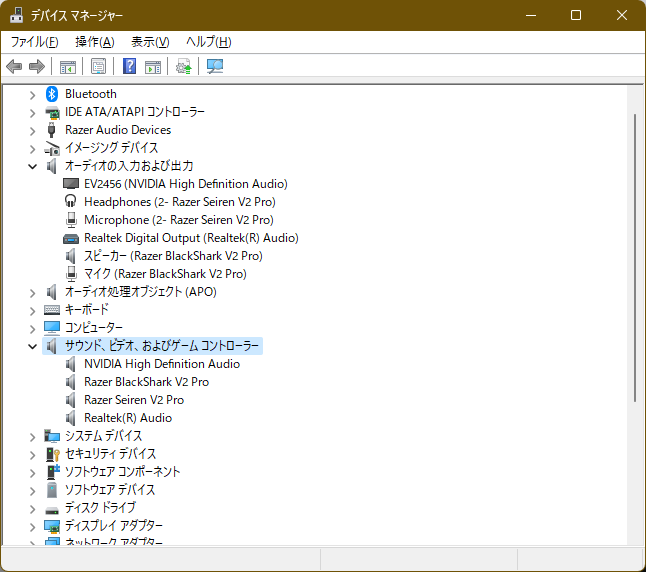Select Headphones (2- Razer Seiren V2 Pro)

pyautogui.click(x=180, y=202)
